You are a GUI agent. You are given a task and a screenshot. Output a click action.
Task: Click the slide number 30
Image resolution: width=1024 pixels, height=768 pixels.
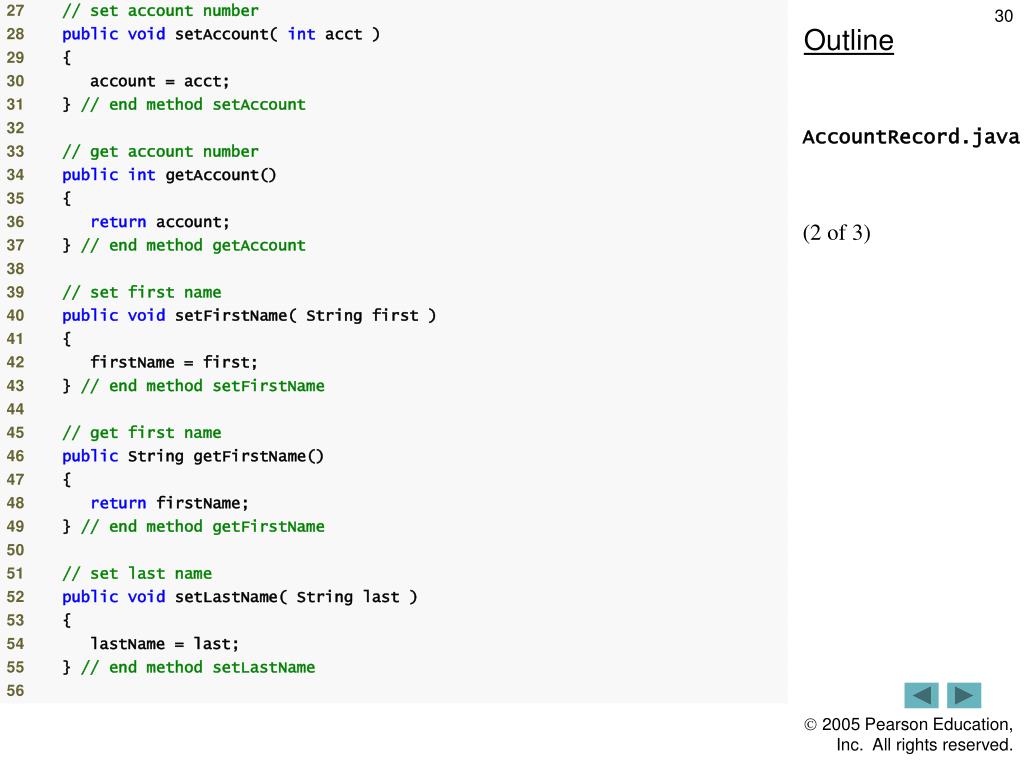[1003, 16]
